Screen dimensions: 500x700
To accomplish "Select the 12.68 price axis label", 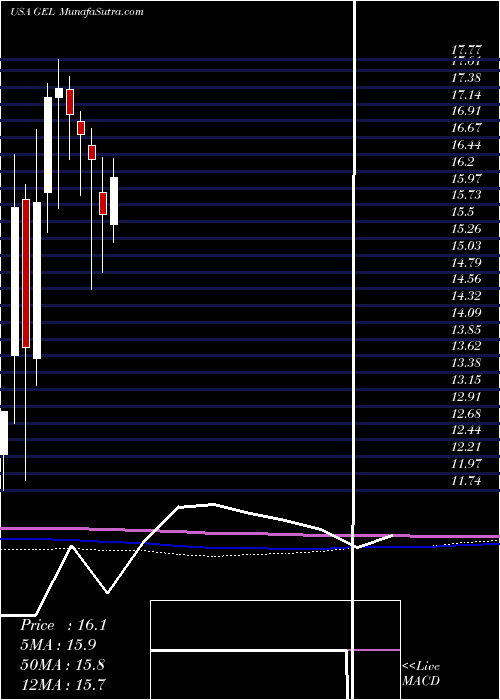I will (x=466, y=413).
